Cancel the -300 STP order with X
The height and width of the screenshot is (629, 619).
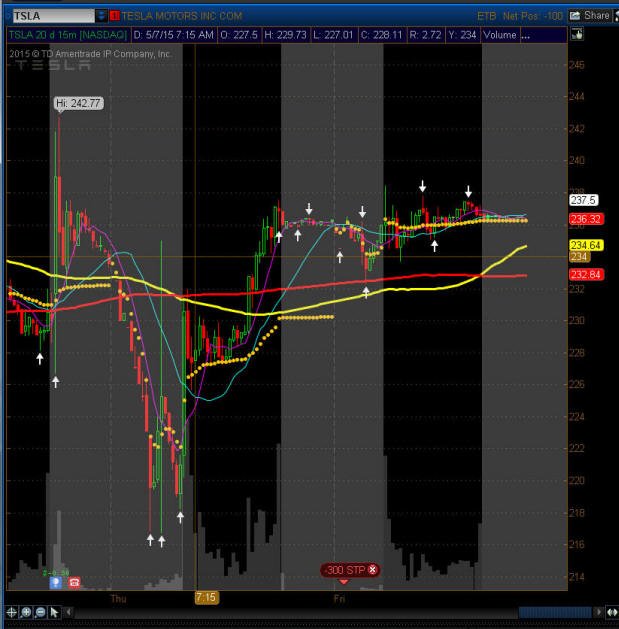373,569
